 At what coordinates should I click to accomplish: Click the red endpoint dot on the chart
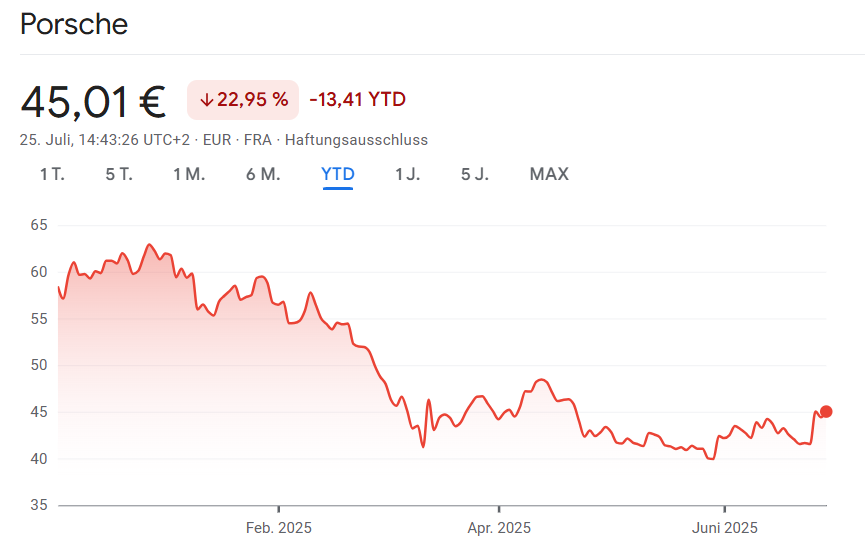pyautogui.click(x=826, y=412)
